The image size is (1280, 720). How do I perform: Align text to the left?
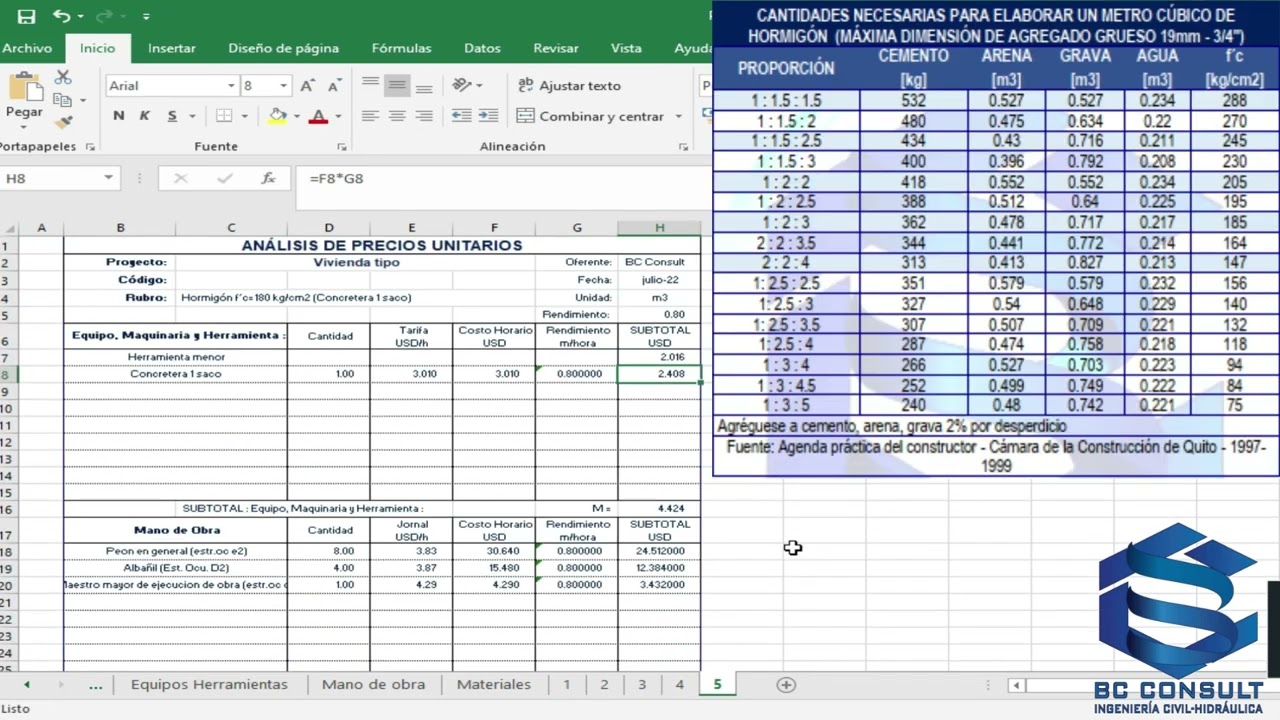tap(370, 116)
